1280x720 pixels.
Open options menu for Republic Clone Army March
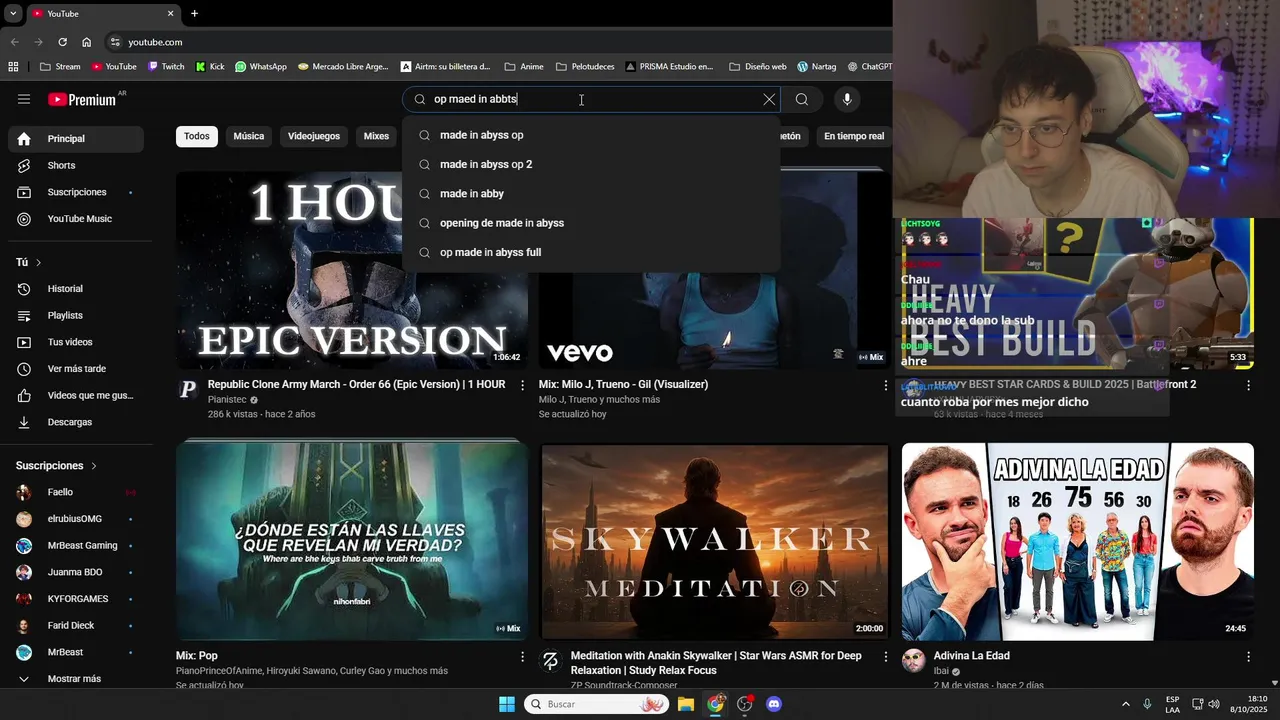tap(522, 385)
